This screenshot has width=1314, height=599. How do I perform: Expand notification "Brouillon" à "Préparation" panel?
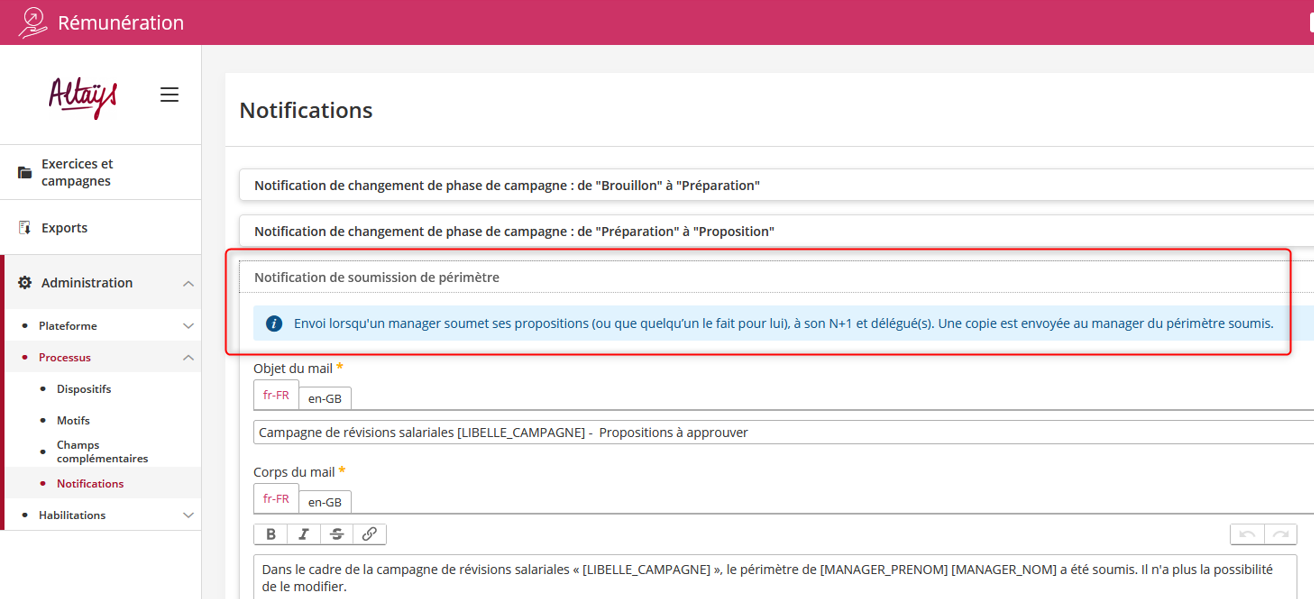tap(507, 186)
